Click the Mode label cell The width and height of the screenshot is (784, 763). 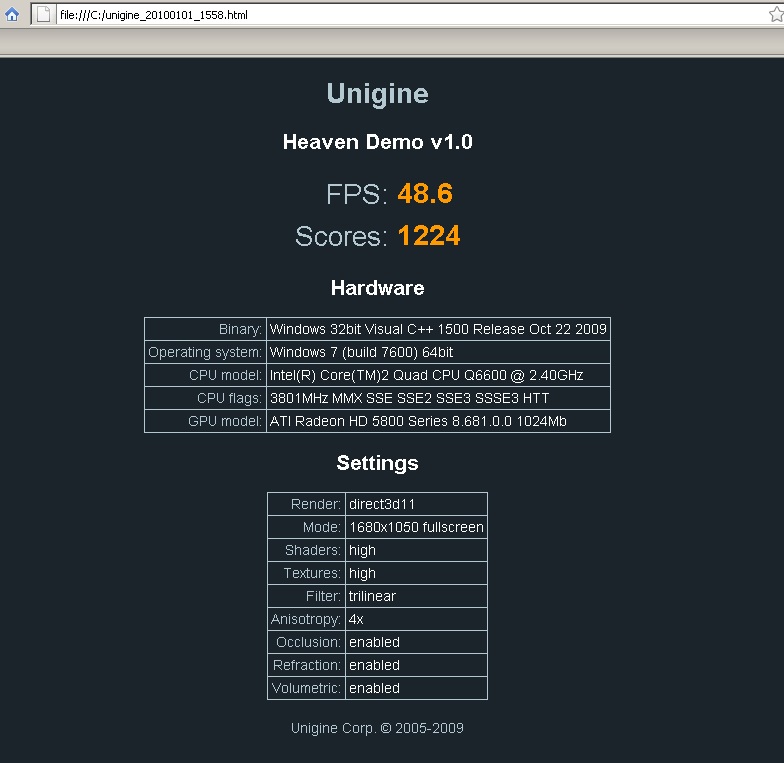[x=306, y=527]
